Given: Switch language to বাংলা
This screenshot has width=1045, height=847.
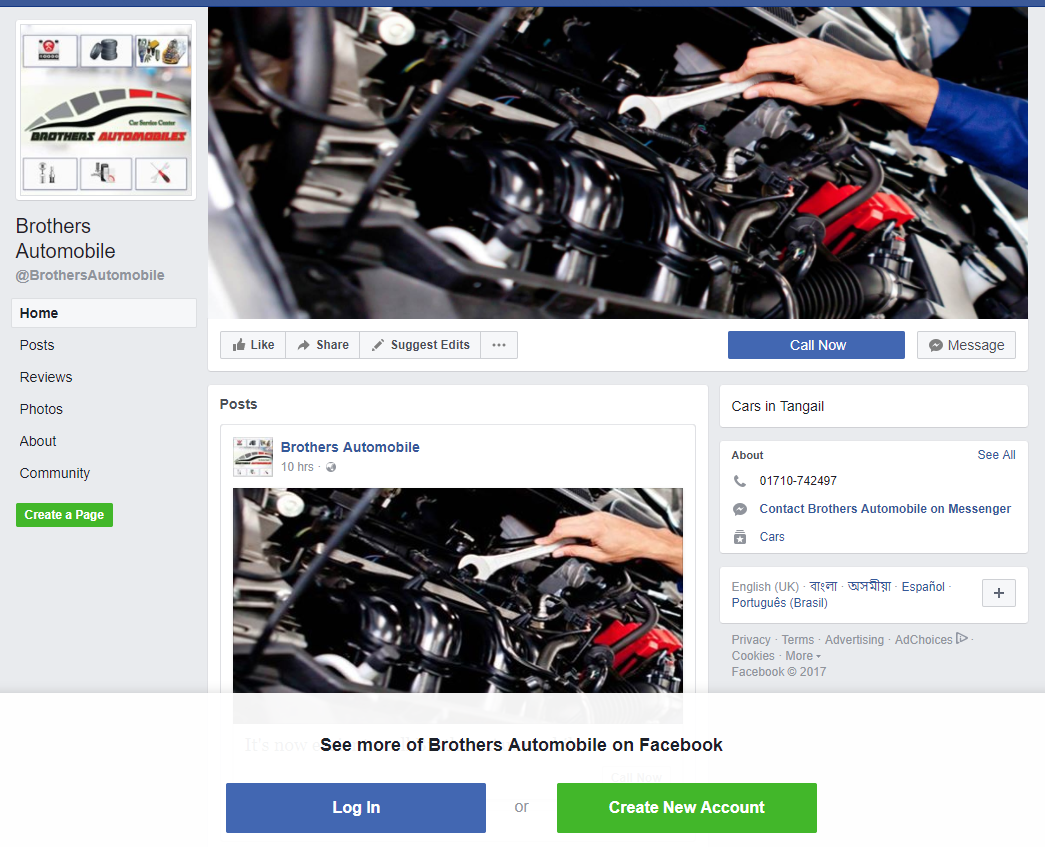Looking at the screenshot, I should pos(823,586).
